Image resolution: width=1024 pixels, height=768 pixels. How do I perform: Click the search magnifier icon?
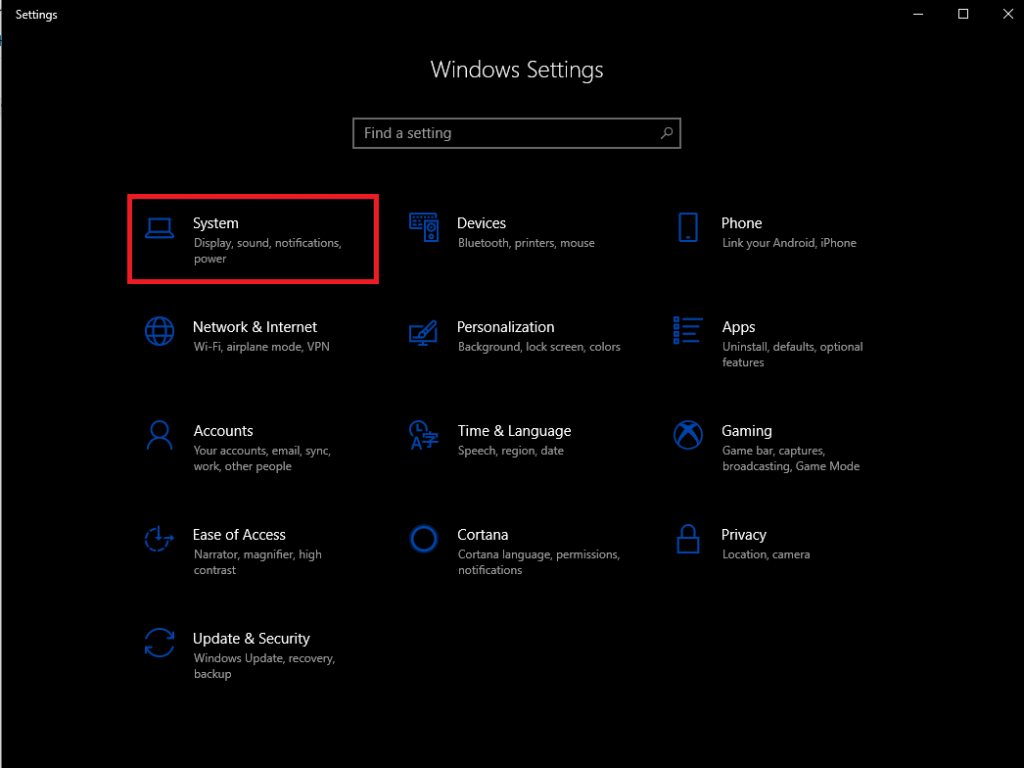point(666,133)
